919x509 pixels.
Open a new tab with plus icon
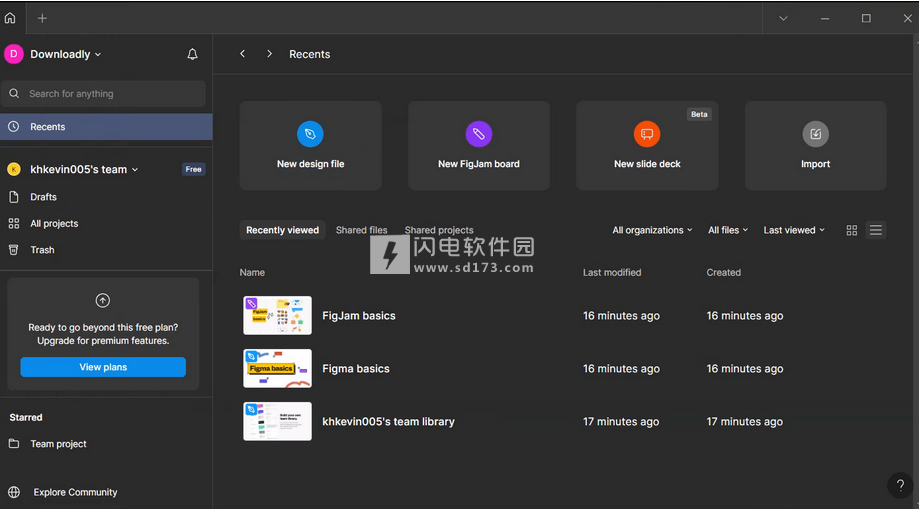(42, 18)
